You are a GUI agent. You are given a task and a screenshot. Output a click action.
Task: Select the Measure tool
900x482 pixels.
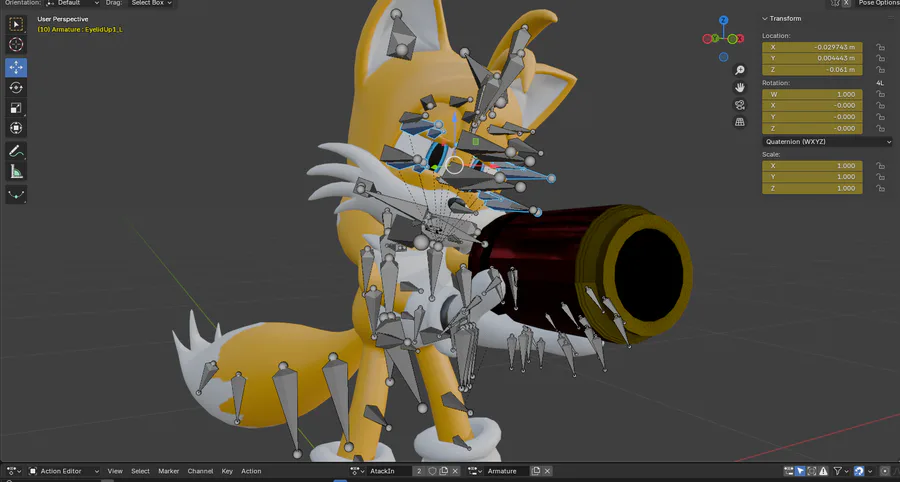(x=16, y=171)
